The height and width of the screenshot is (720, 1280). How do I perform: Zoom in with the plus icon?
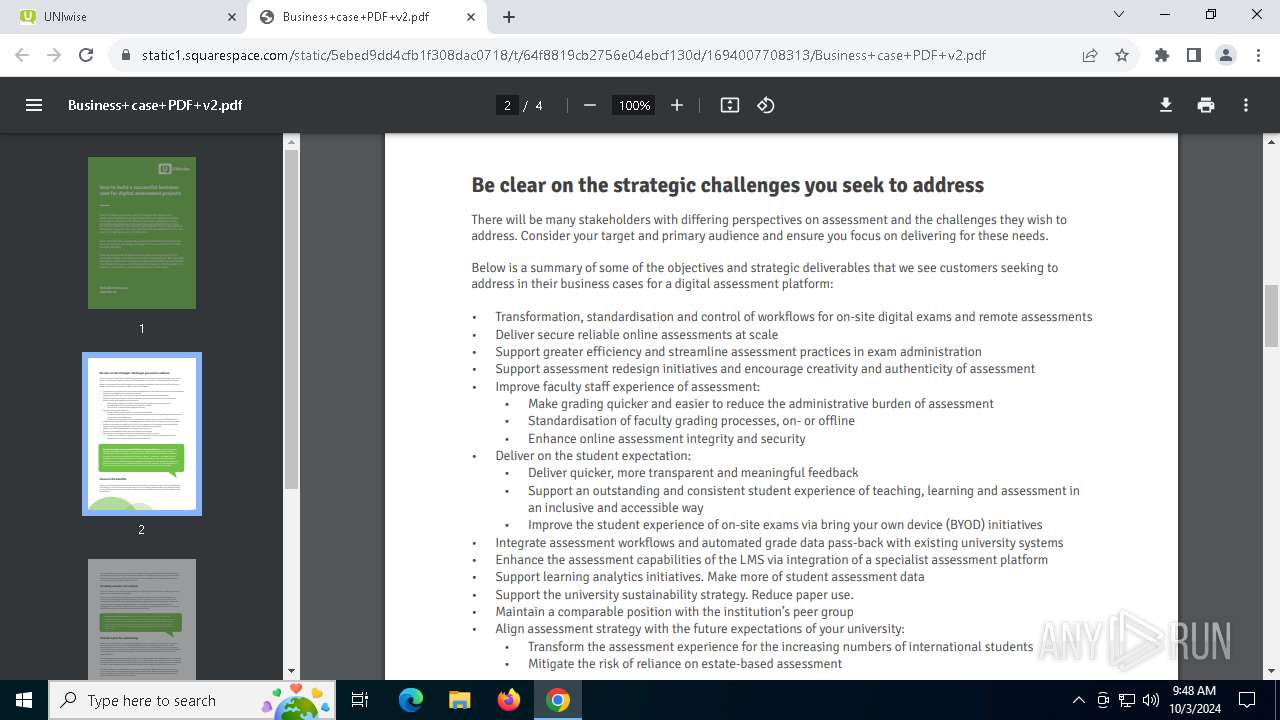tap(677, 105)
